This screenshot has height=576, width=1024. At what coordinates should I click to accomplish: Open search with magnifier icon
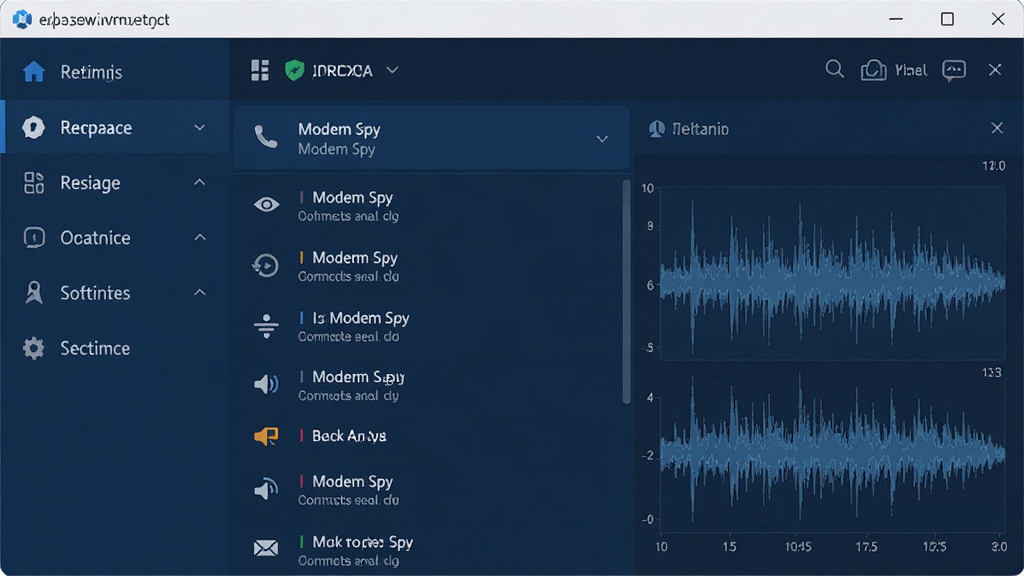click(834, 69)
